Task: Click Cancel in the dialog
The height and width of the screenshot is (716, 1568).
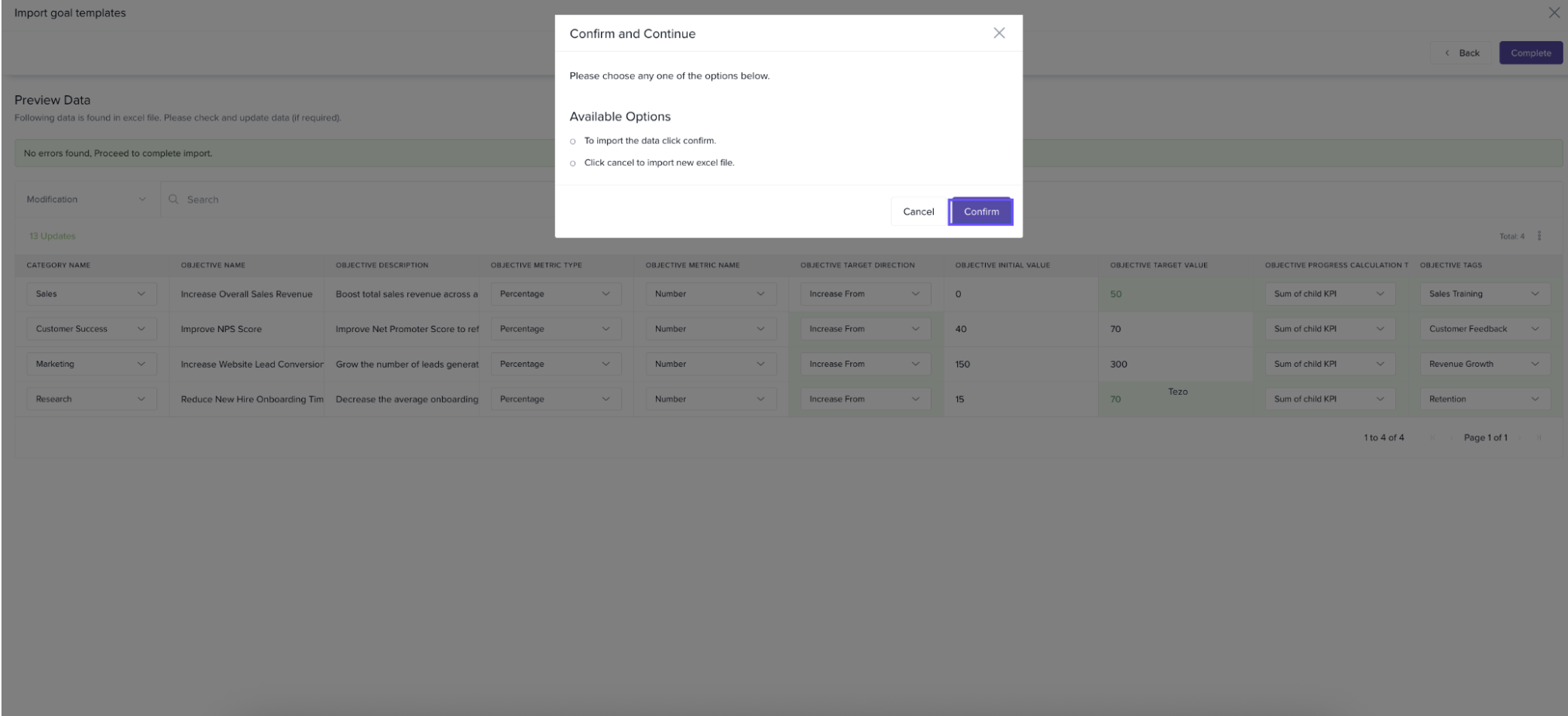Action: pos(918,211)
